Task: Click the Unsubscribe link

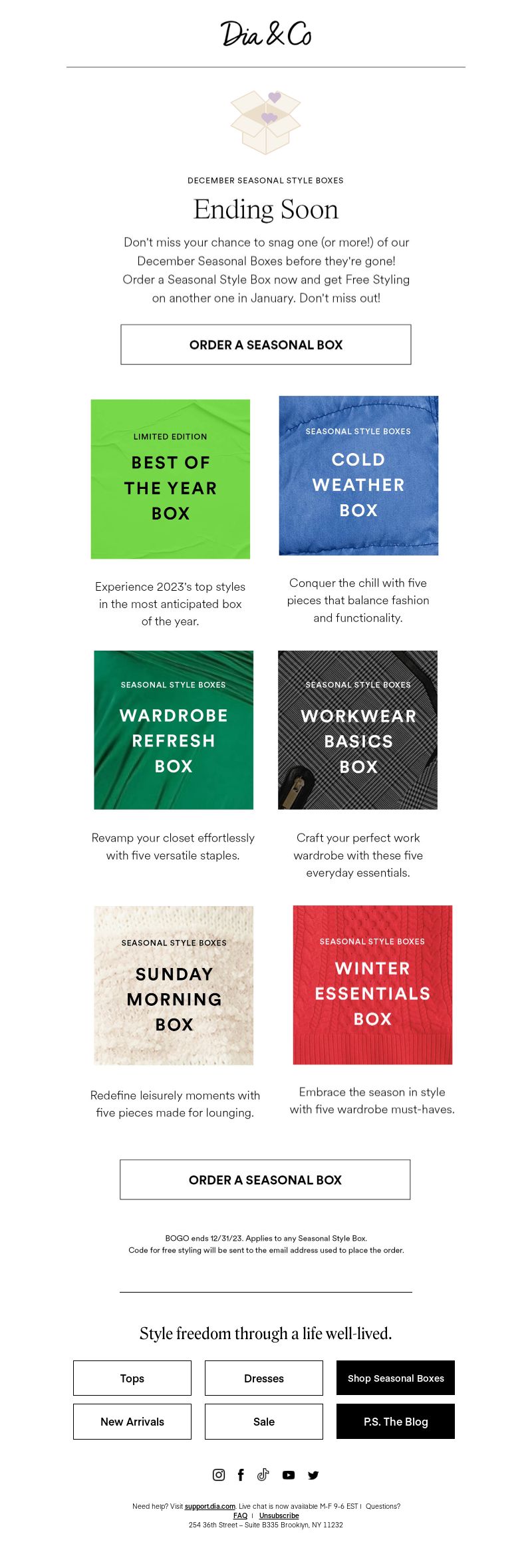Action: tap(279, 1515)
